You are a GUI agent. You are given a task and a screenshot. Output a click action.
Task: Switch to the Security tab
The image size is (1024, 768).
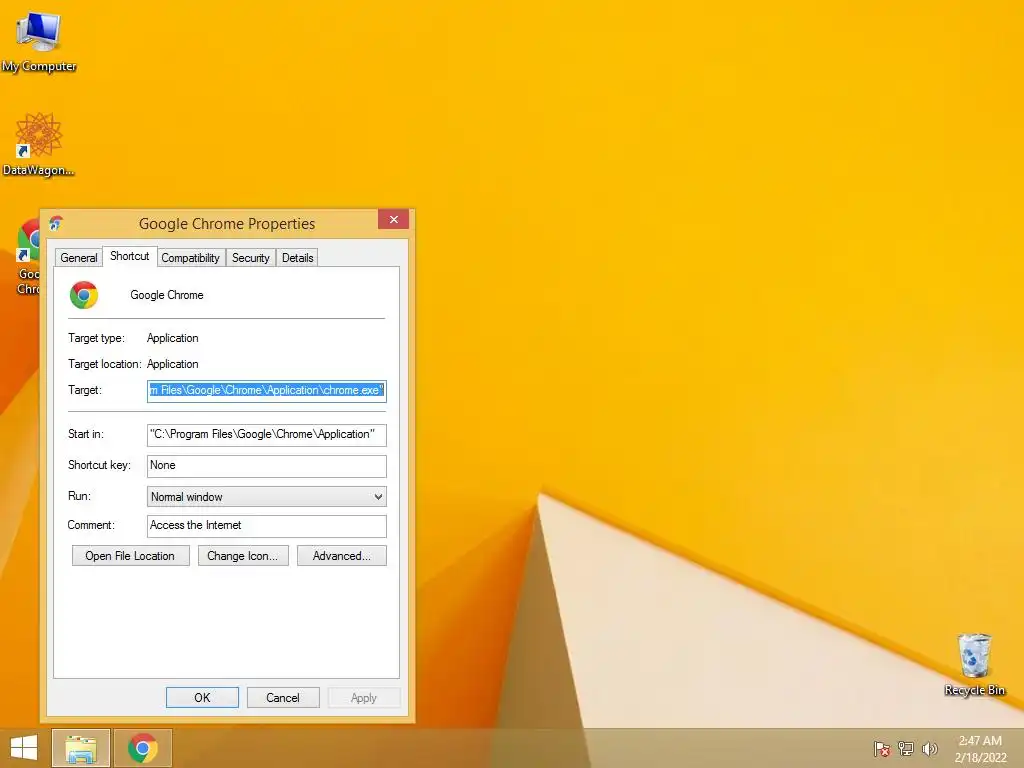tap(251, 258)
